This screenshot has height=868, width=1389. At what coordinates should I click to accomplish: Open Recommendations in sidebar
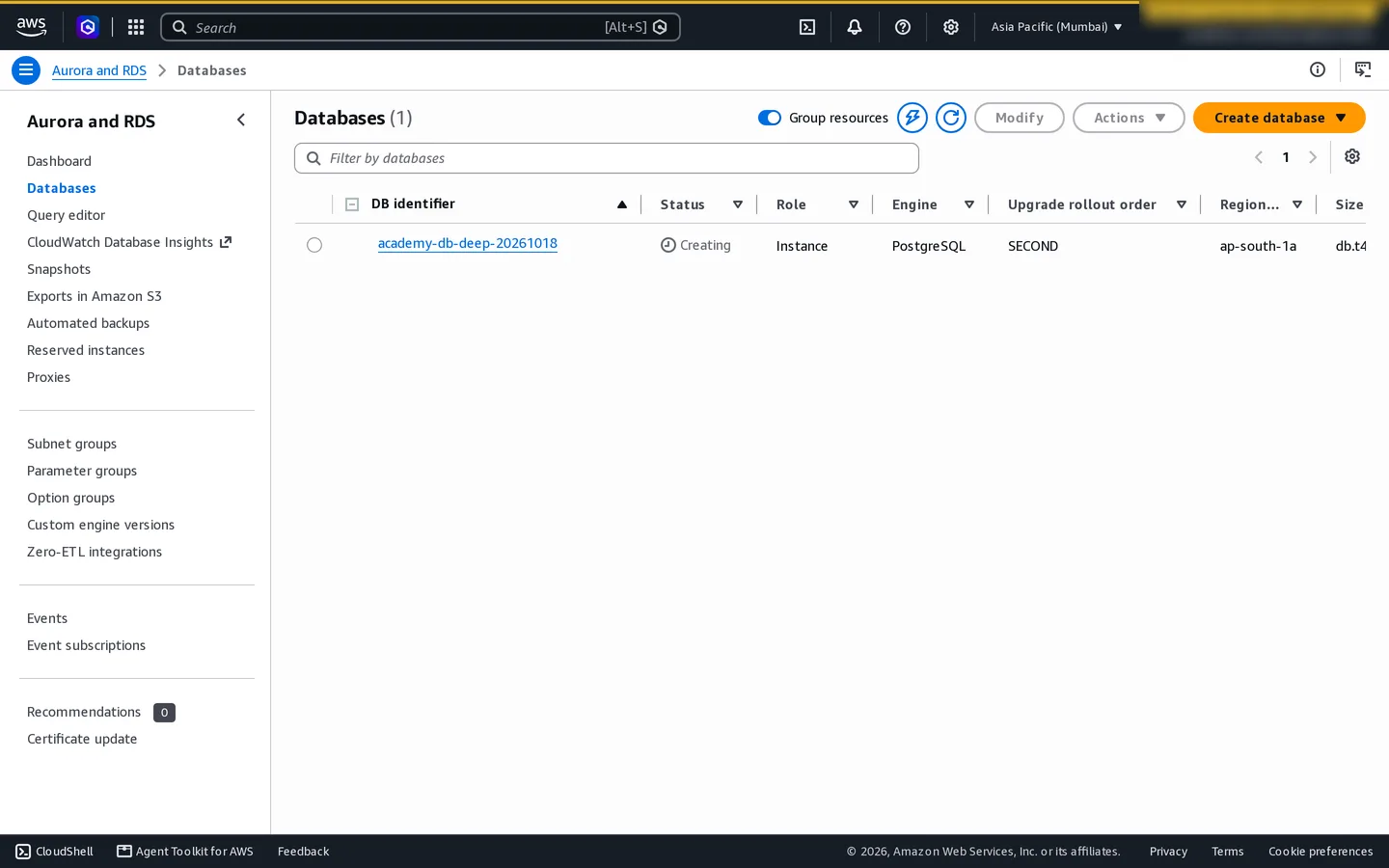(84, 712)
